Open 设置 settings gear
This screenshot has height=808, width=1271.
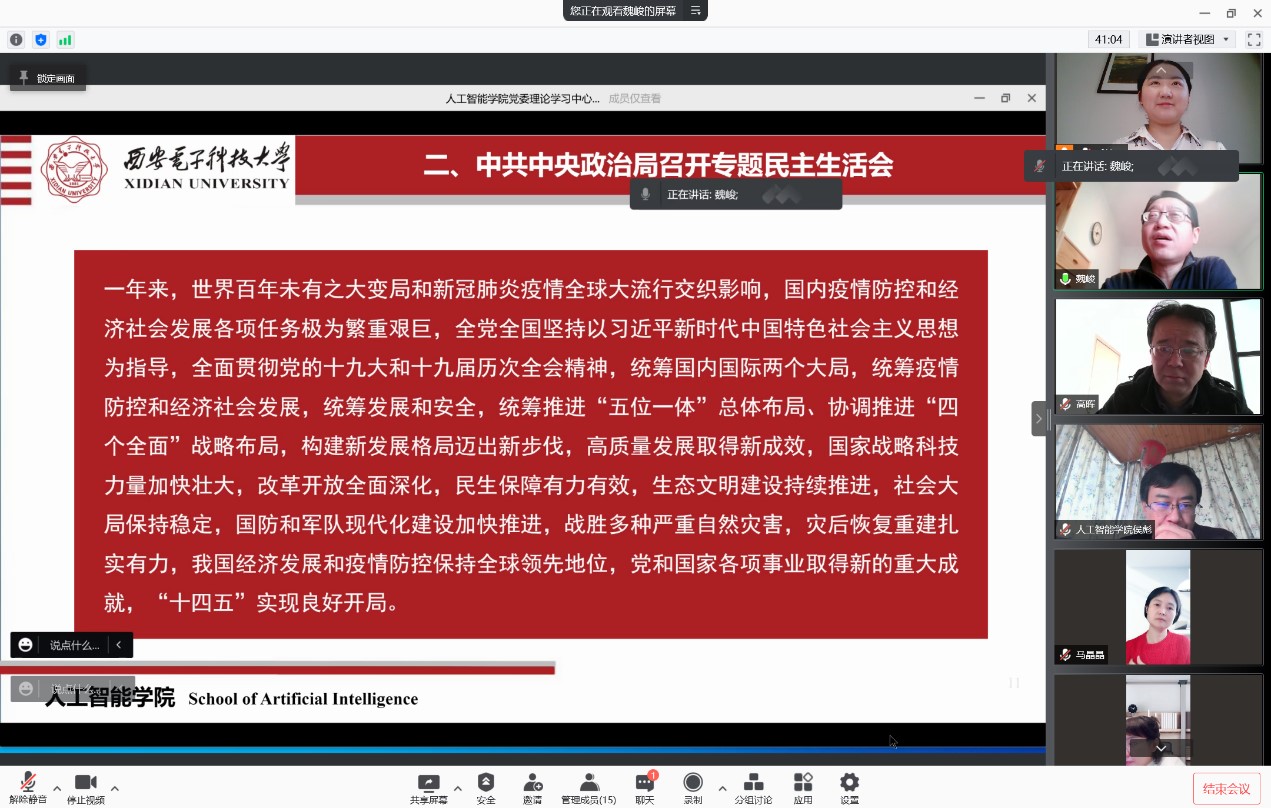[x=849, y=787]
